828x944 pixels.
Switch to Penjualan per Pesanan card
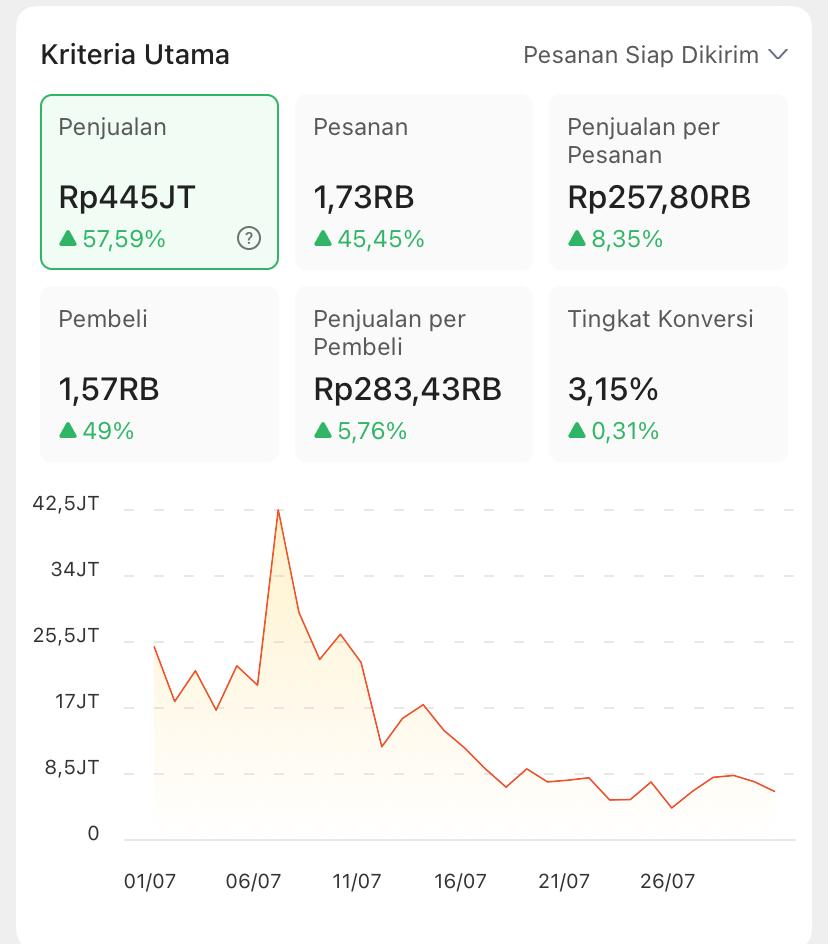(x=668, y=182)
